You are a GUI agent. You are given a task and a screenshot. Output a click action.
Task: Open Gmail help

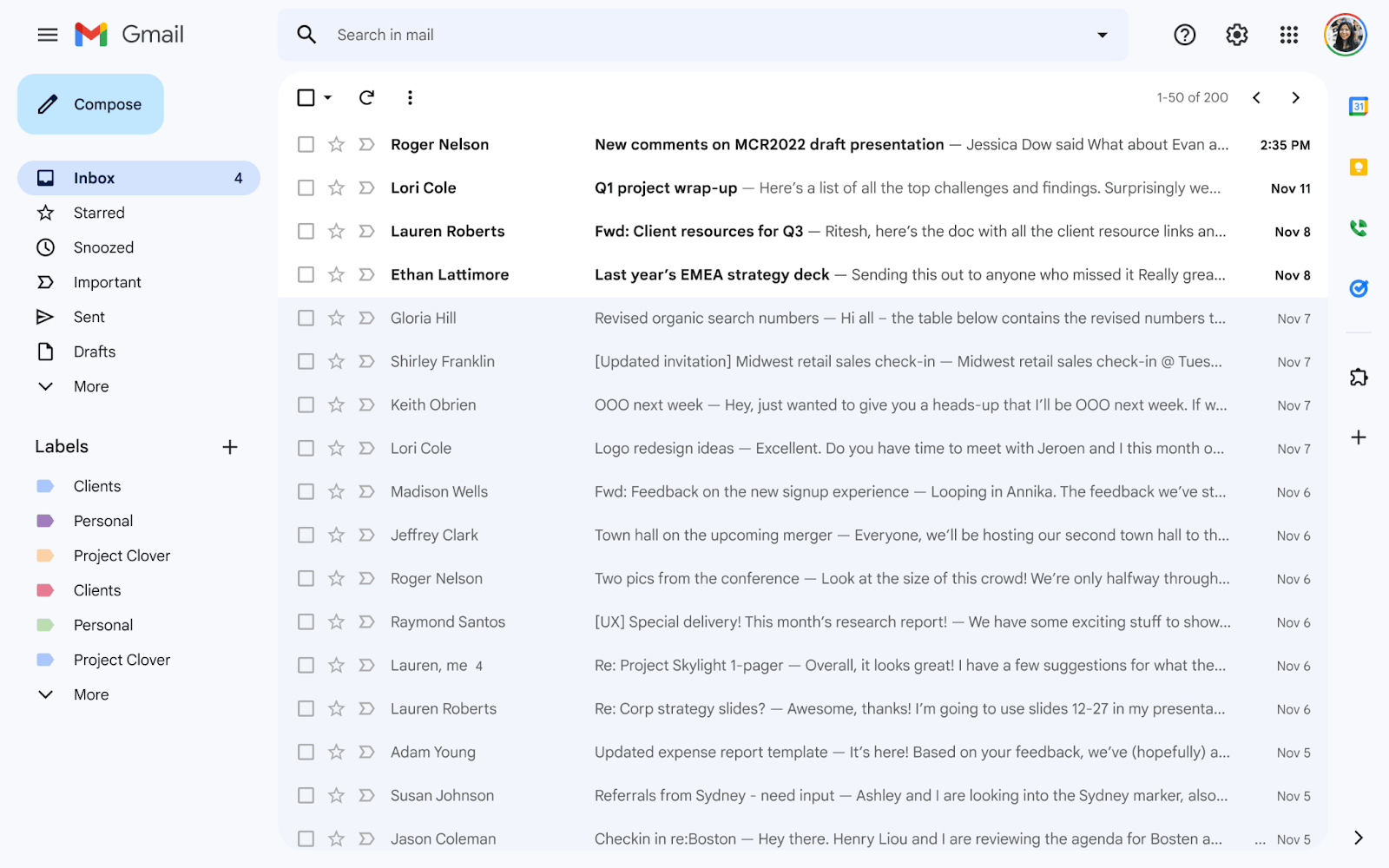1184,35
